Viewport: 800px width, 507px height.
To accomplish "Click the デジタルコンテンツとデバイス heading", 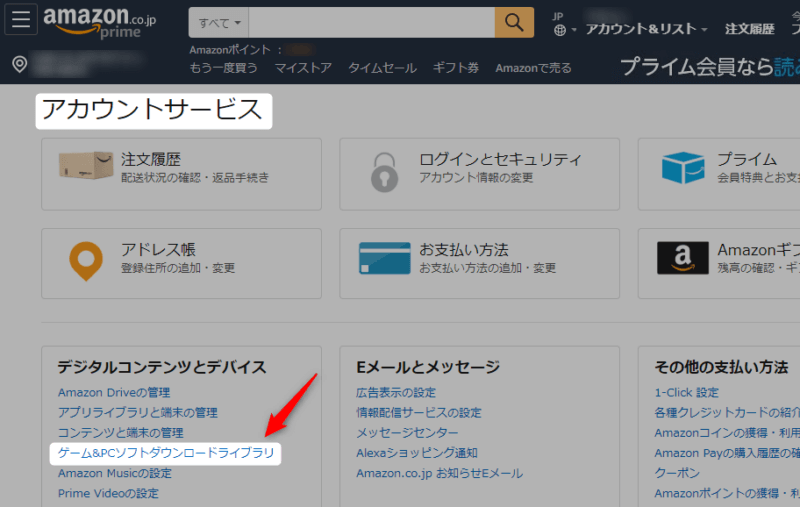I will click(x=162, y=367).
